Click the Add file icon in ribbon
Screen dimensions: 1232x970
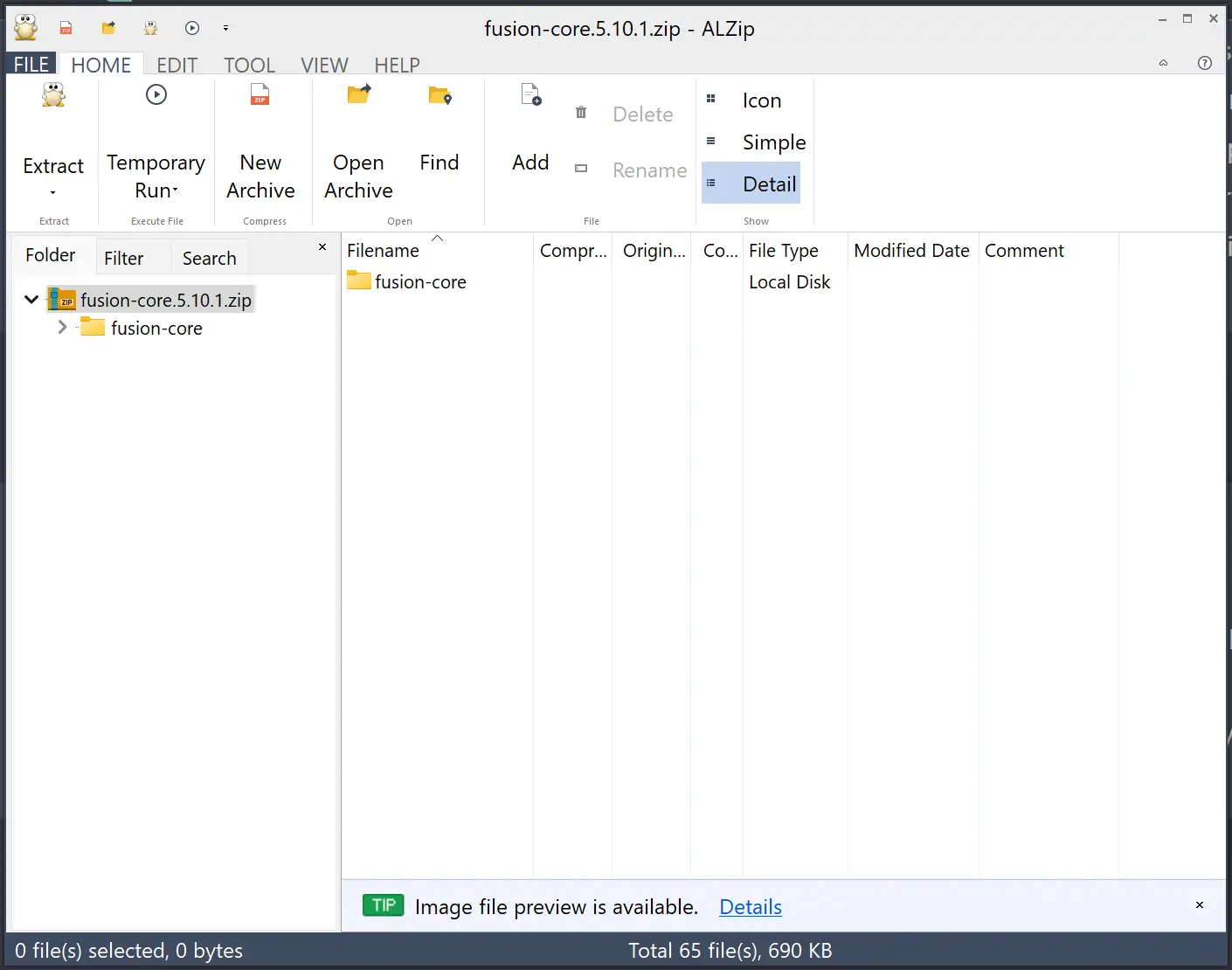(x=531, y=94)
